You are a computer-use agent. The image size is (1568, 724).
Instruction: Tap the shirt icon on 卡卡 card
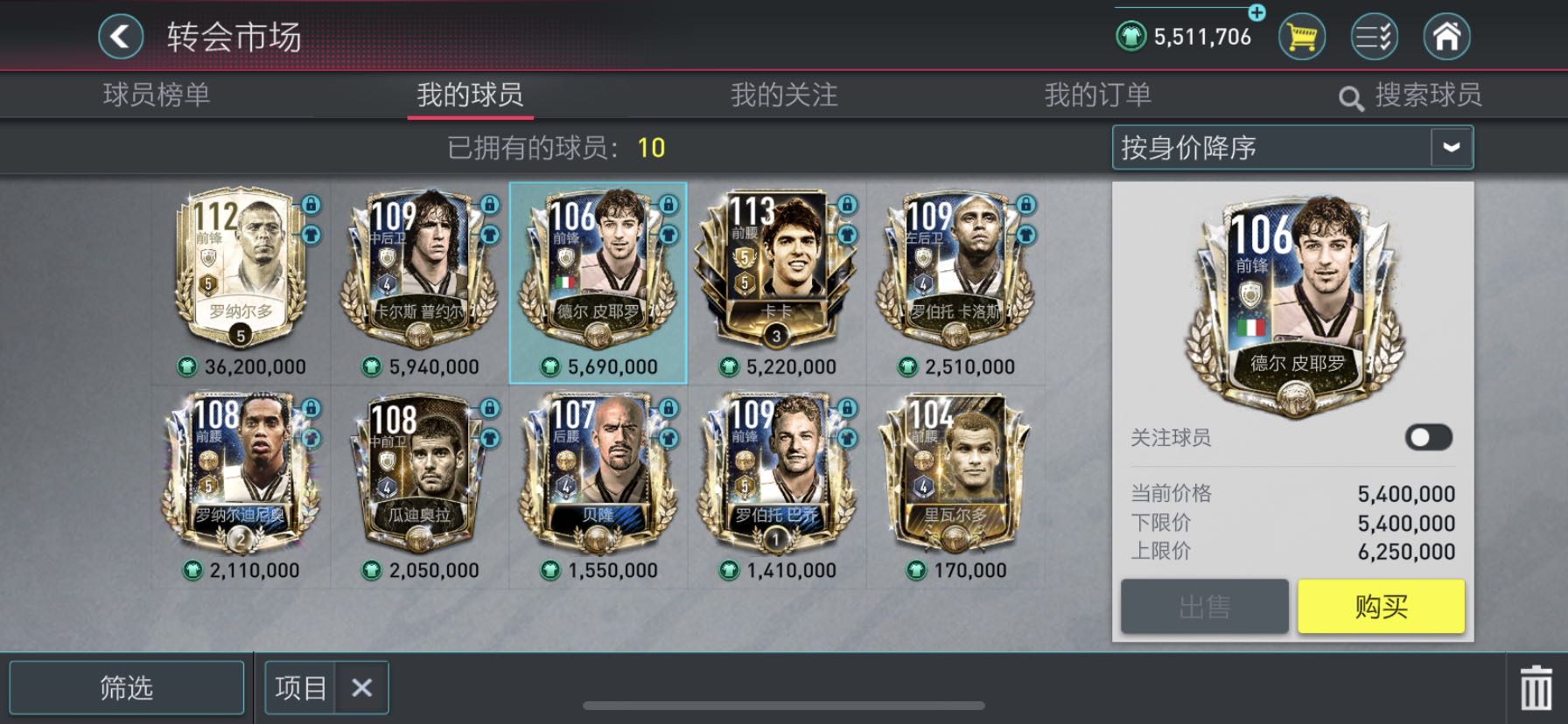pyautogui.click(x=846, y=235)
